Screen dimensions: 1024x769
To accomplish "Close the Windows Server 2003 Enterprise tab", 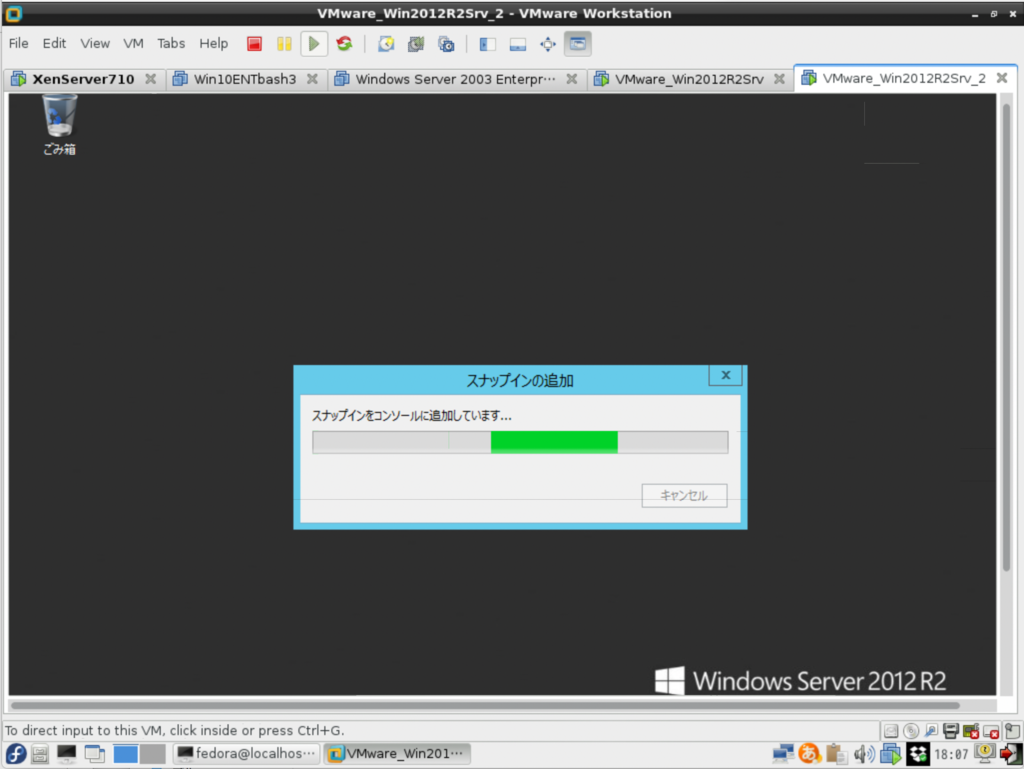I will 571,79.
